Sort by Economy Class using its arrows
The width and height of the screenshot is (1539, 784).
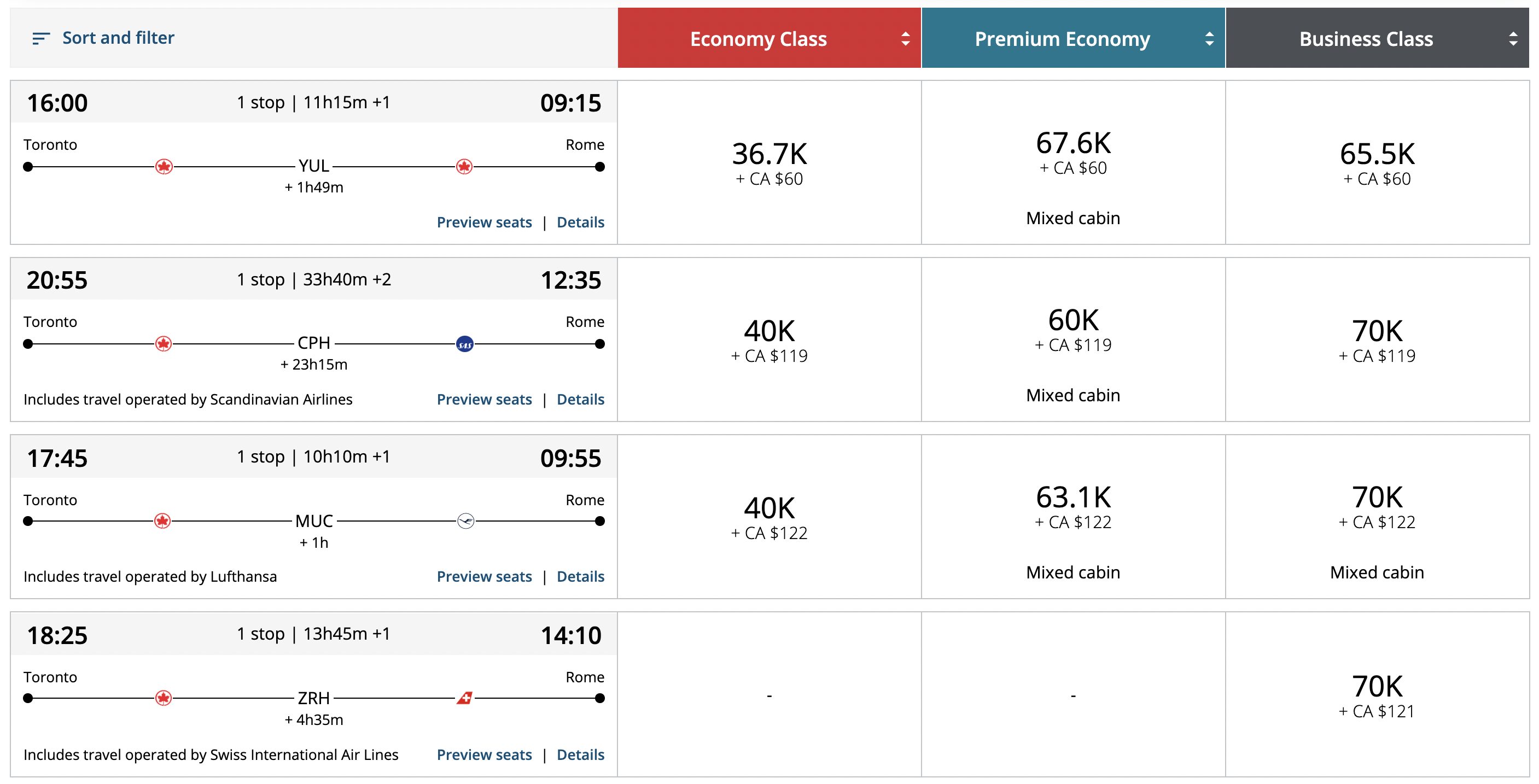click(x=906, y=39)
